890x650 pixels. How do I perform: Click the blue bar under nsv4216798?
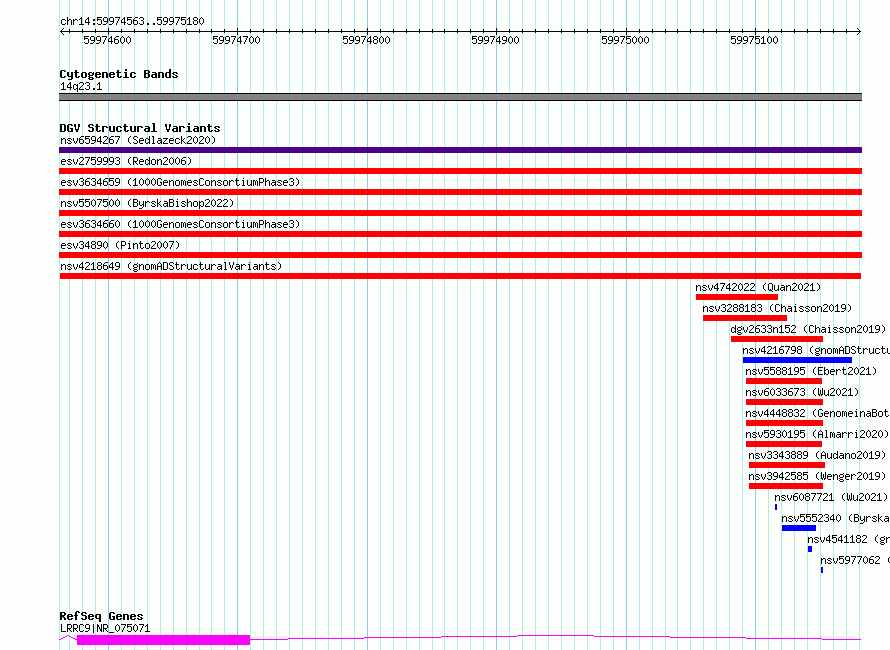[797, 360]
